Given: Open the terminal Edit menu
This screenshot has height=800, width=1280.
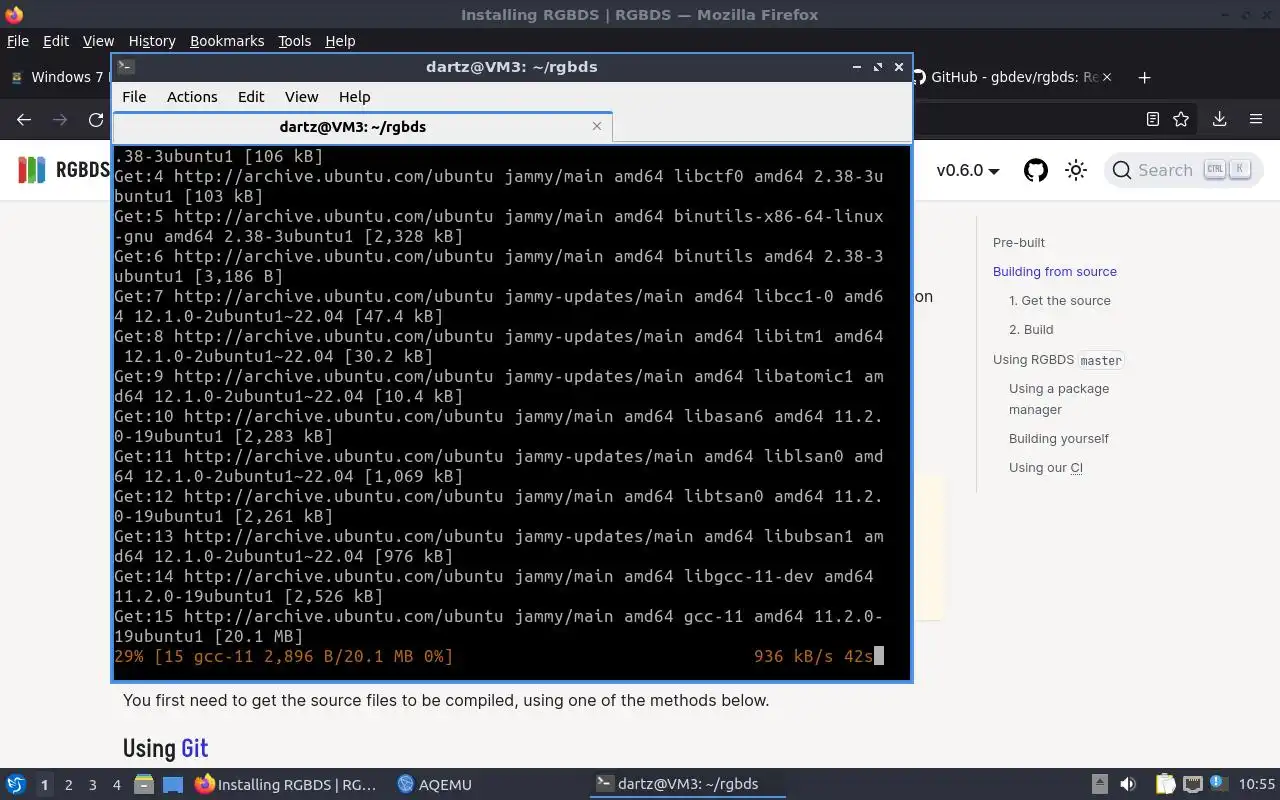Looking at the screenshot, I should (x=251, y=97).
